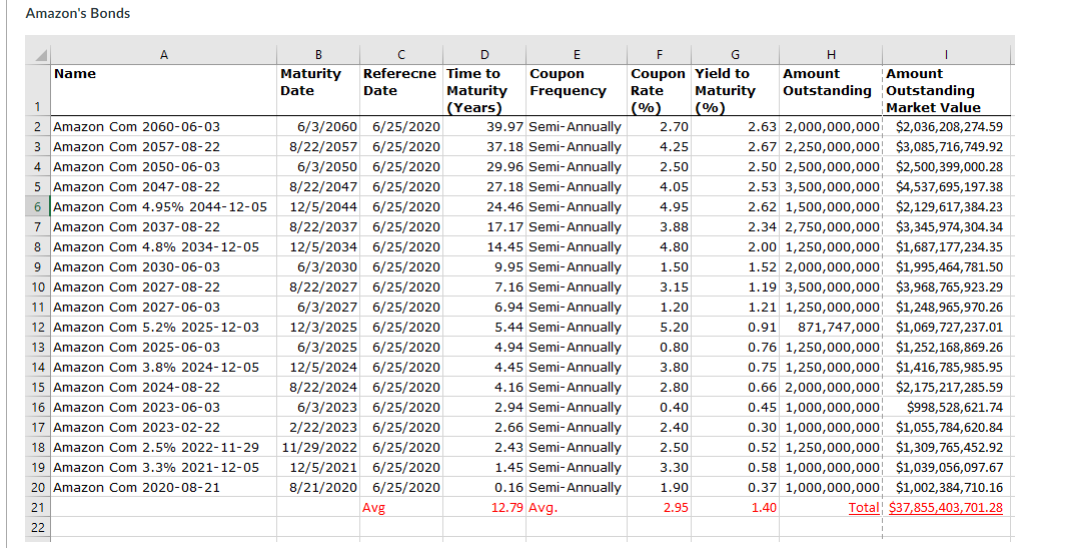Viewport: 1072px width, 548px height.
Task: Select column A header
Action: tap(163, 55)
